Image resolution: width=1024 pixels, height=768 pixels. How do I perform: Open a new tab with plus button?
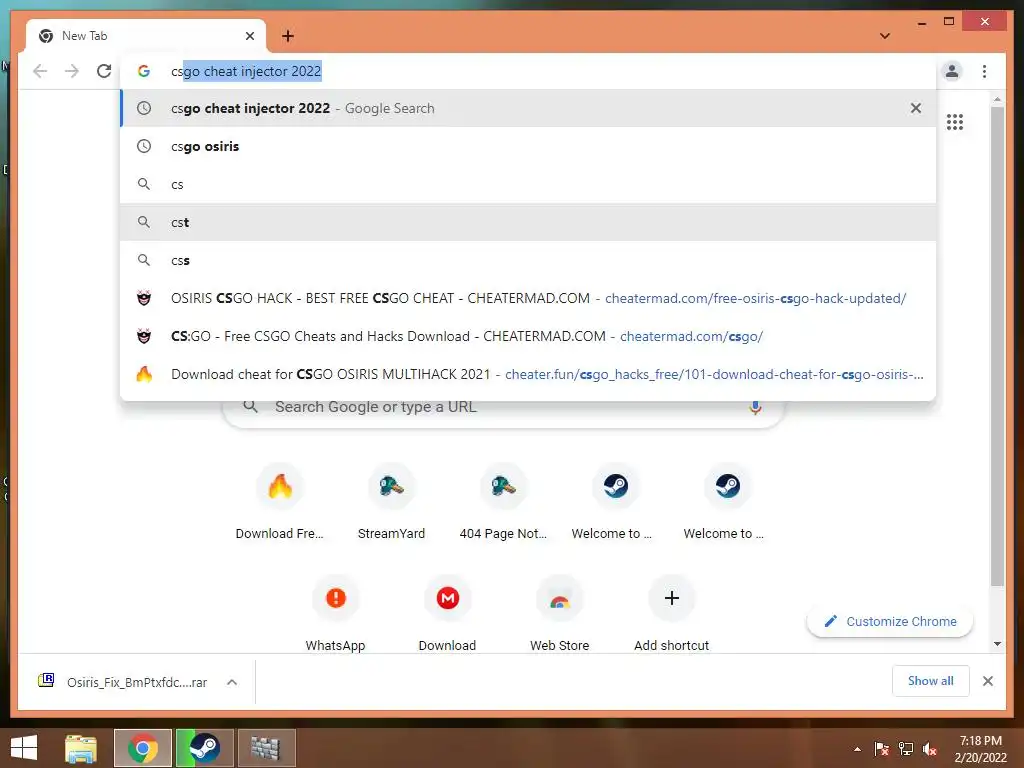[288, 36]
